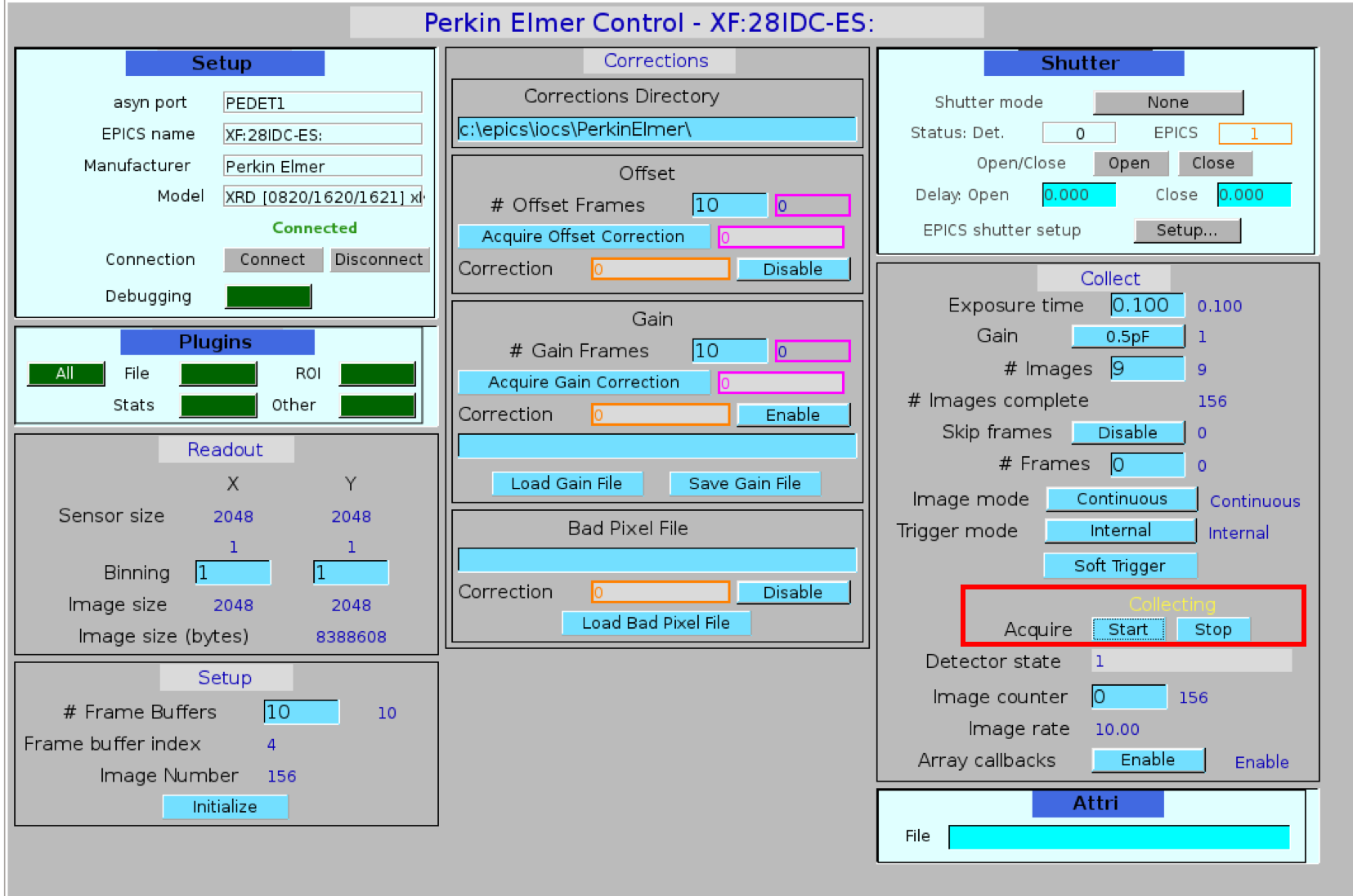1353x896 pixels.
Task: Open the Skip frames Disable menu
Action: (1127, 432)
